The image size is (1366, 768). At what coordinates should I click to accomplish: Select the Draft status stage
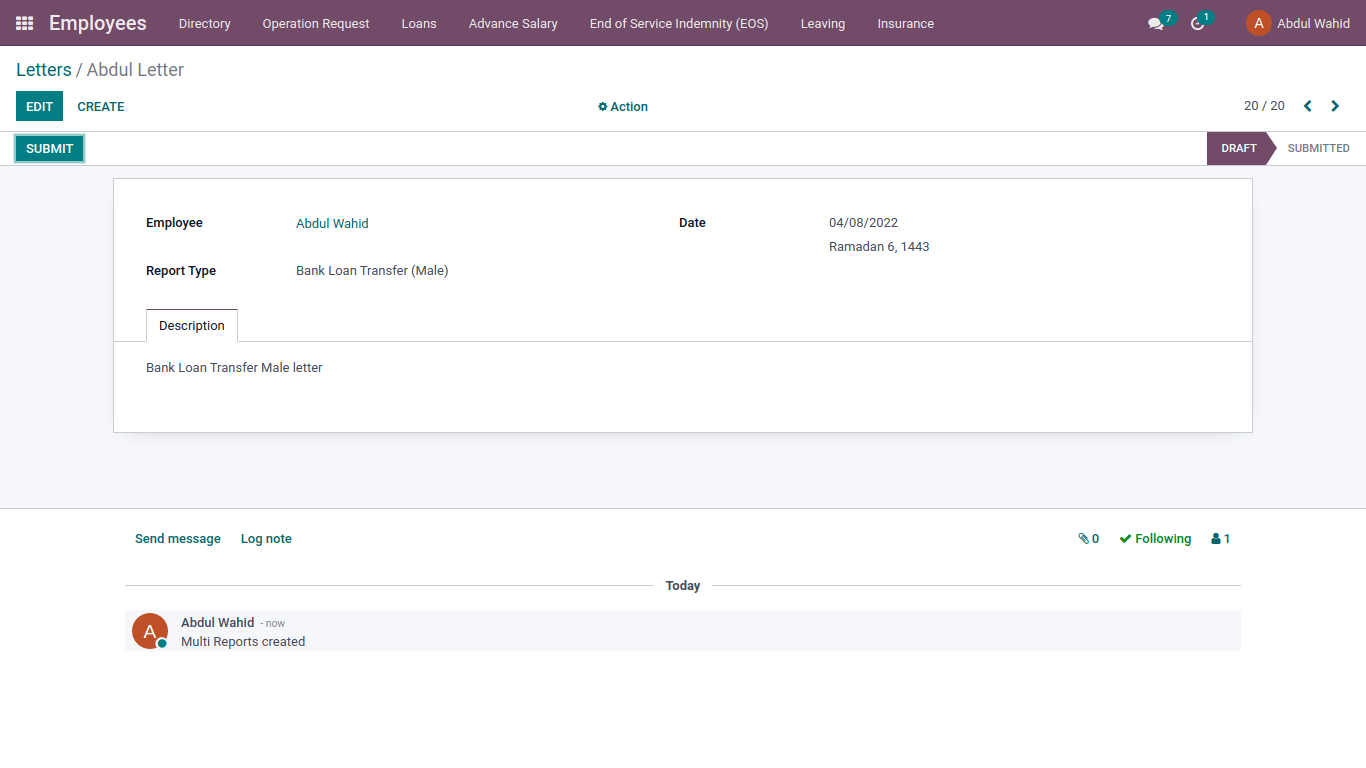1238,148
